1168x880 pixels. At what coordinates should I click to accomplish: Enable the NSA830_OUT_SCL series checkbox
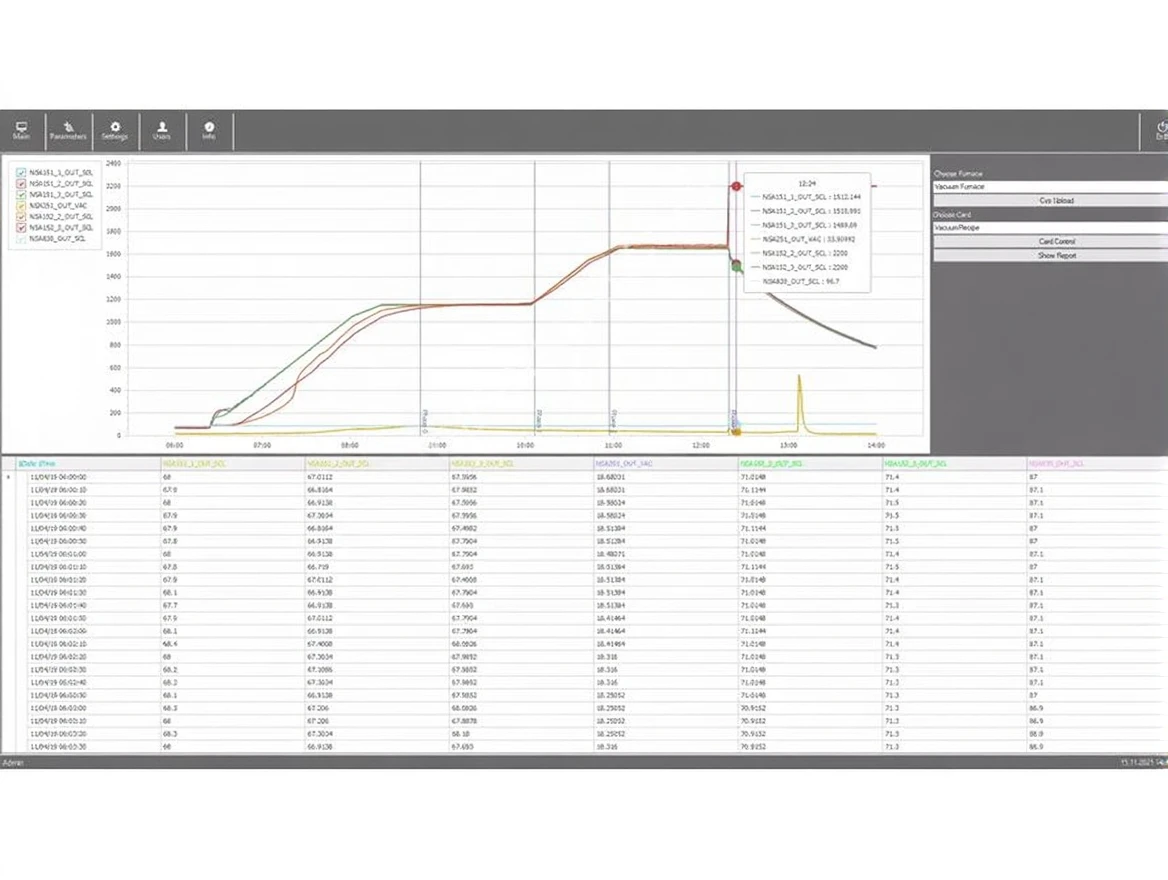pos(21,239)
